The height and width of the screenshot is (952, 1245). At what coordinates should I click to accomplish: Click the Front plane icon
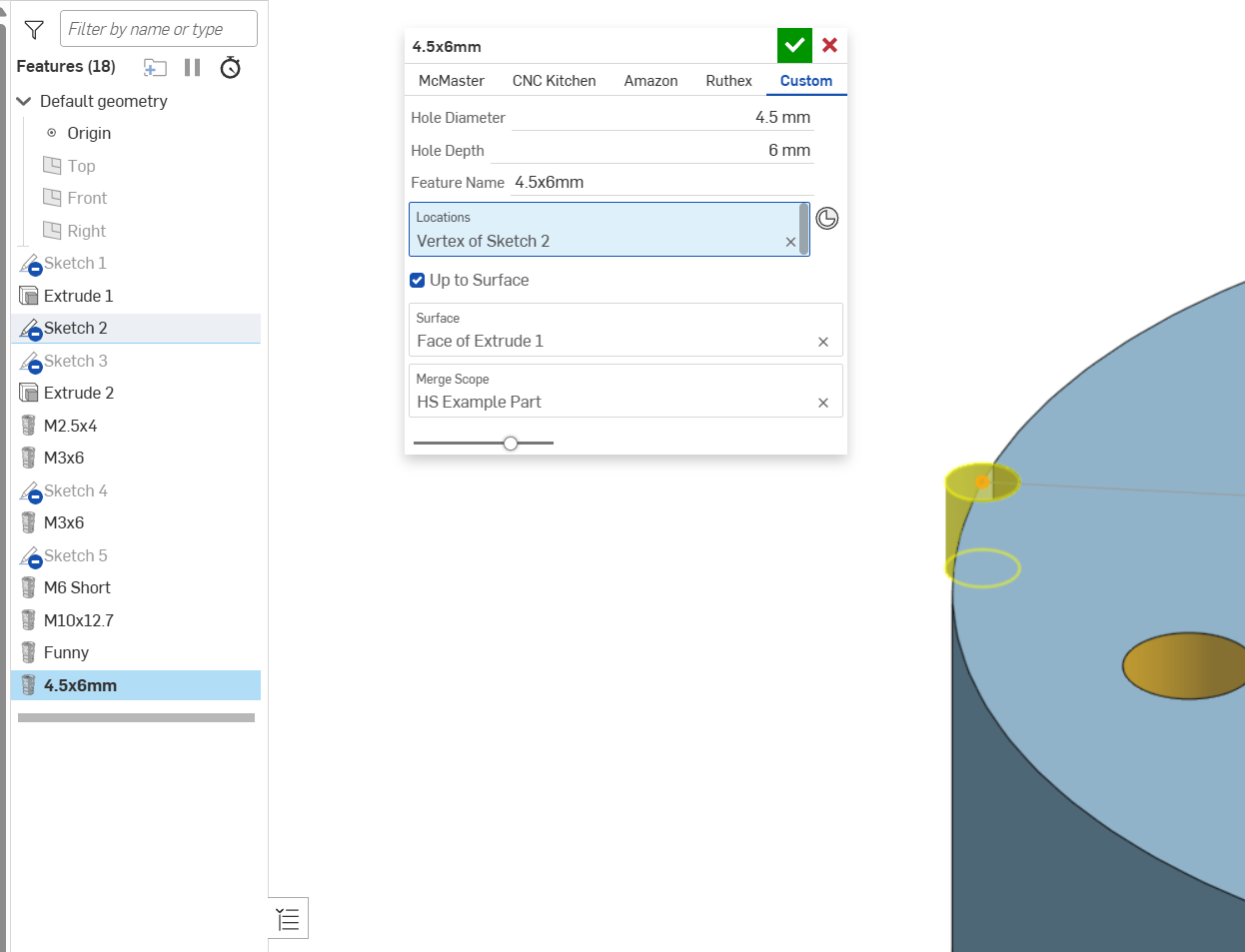pos(52,197)
